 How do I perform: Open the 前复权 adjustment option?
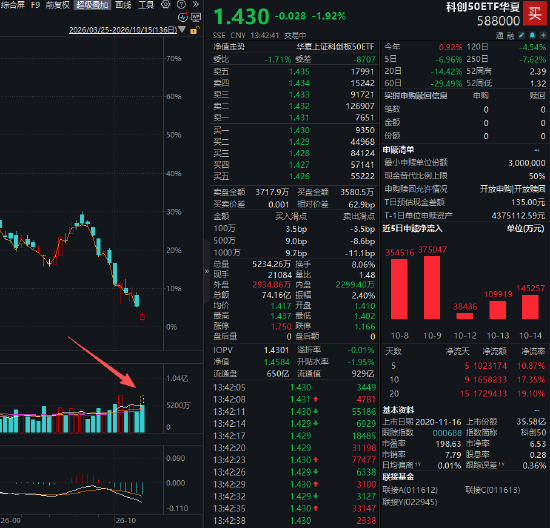click(x=58, y=5)
